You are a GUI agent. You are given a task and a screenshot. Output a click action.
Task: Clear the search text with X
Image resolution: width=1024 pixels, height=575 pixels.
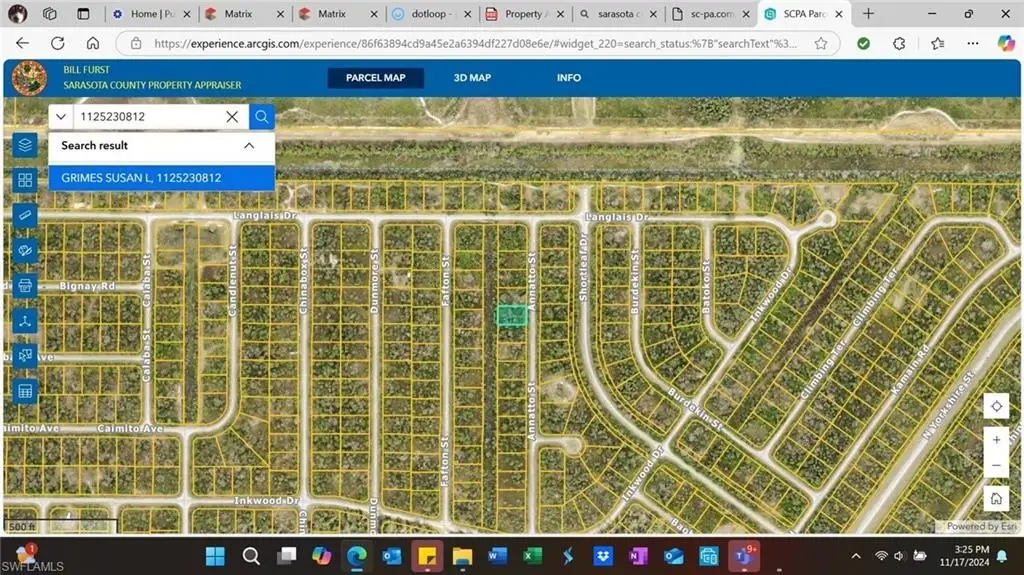(x=232, y=117)
